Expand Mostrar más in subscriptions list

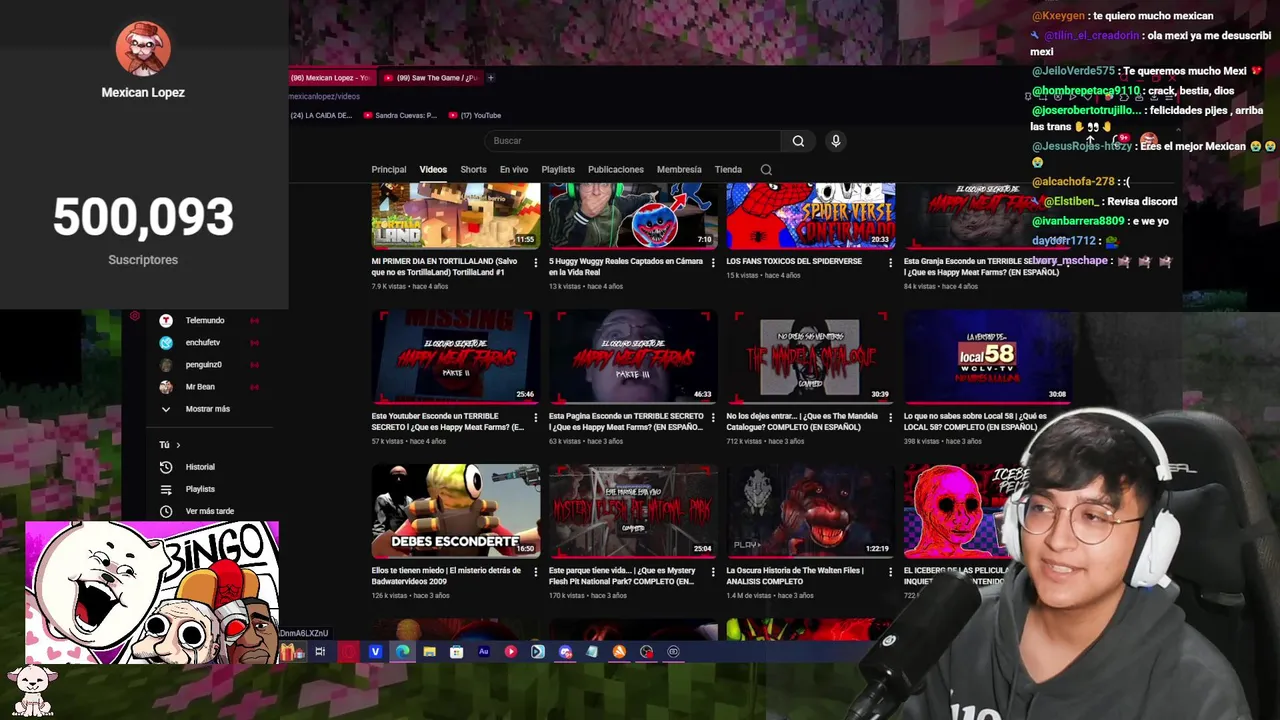(x=207, y=409)
